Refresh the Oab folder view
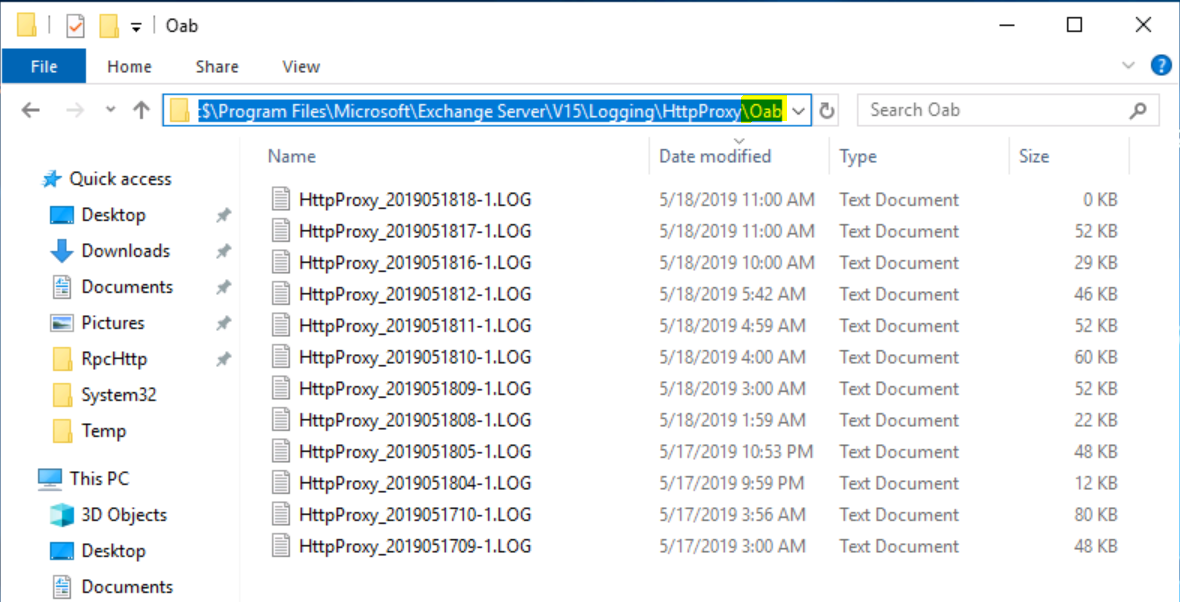 point(826,111)
